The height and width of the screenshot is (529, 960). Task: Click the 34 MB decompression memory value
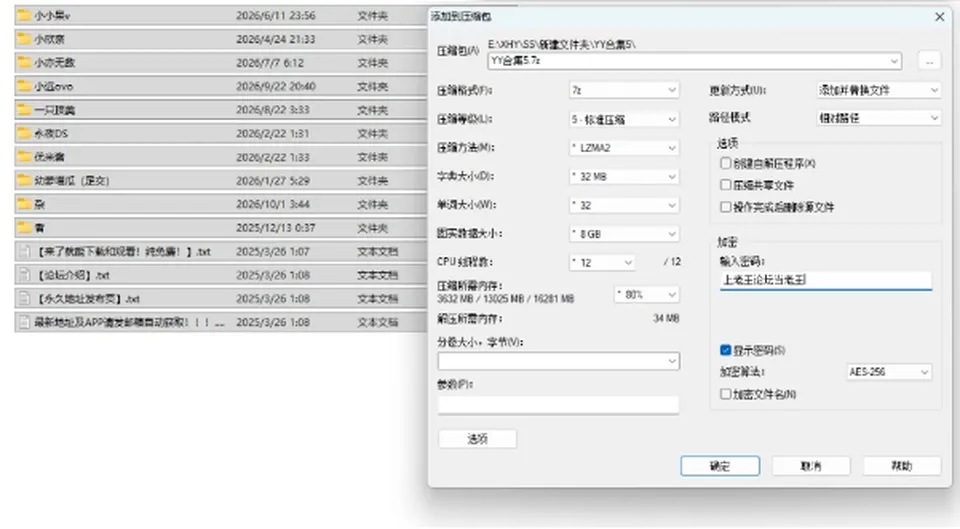[666, 318]
